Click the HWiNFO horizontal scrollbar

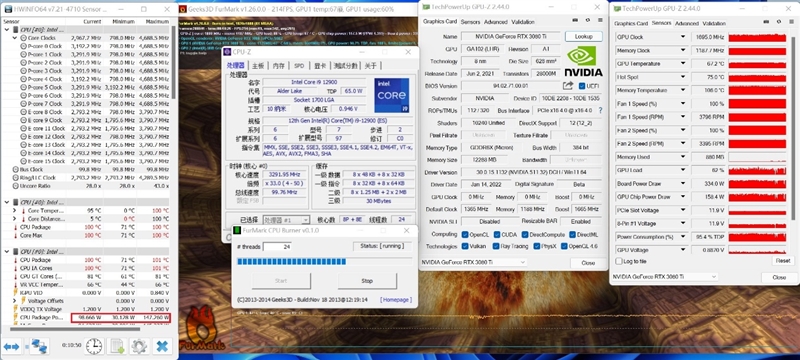[x=74, y=329]
